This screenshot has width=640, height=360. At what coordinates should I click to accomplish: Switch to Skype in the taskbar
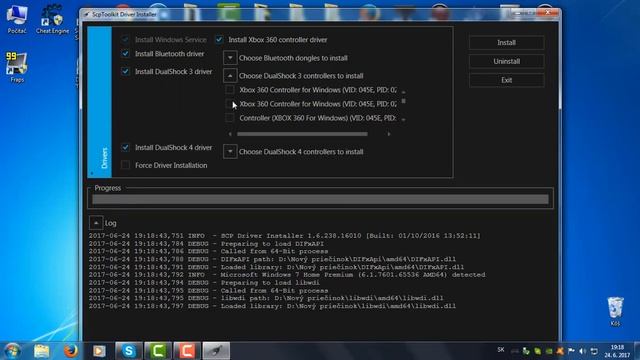point(129,351)
